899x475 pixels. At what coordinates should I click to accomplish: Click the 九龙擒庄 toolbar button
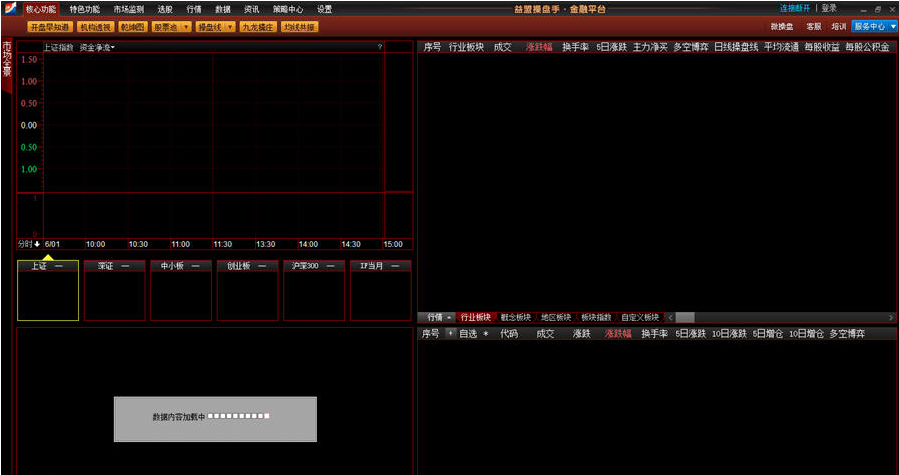coord(256,27)
